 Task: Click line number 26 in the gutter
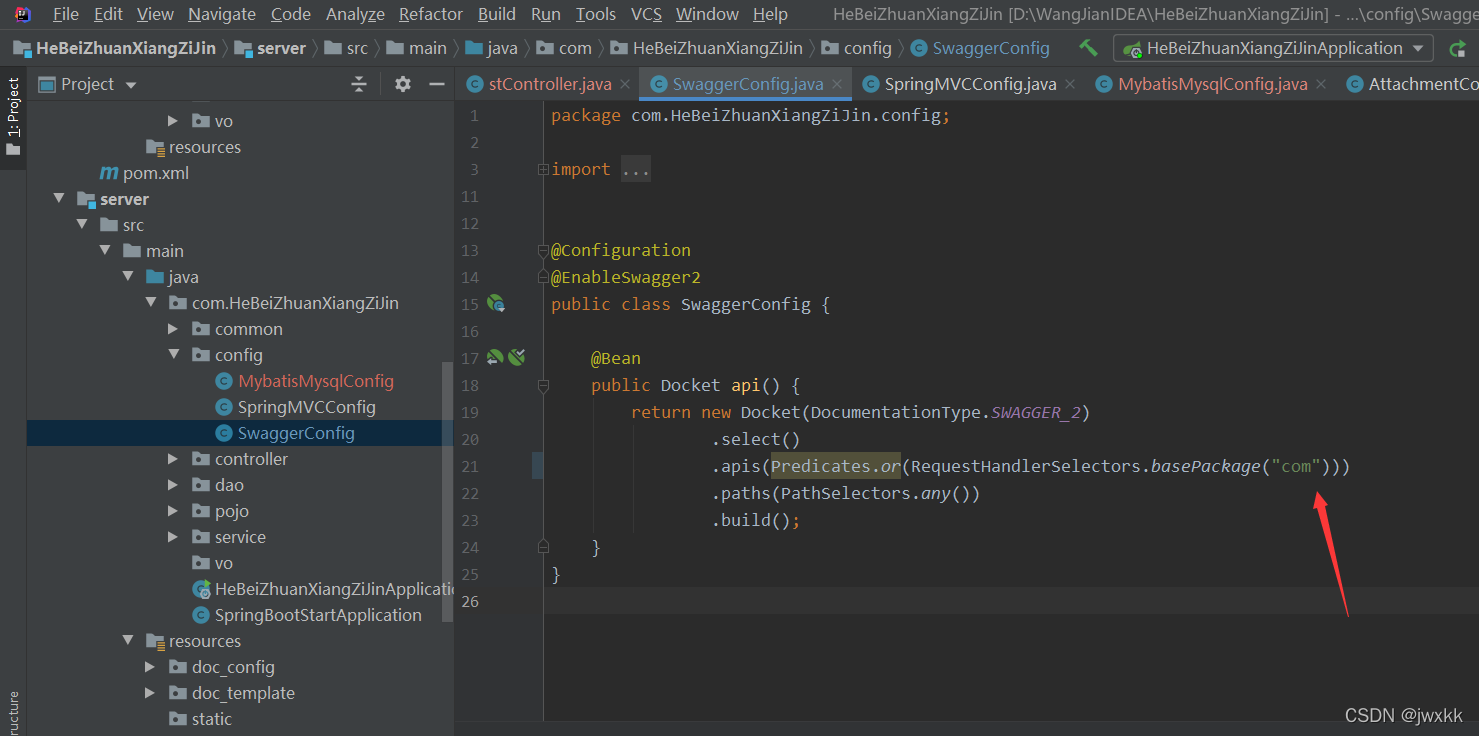click(470, 601)
